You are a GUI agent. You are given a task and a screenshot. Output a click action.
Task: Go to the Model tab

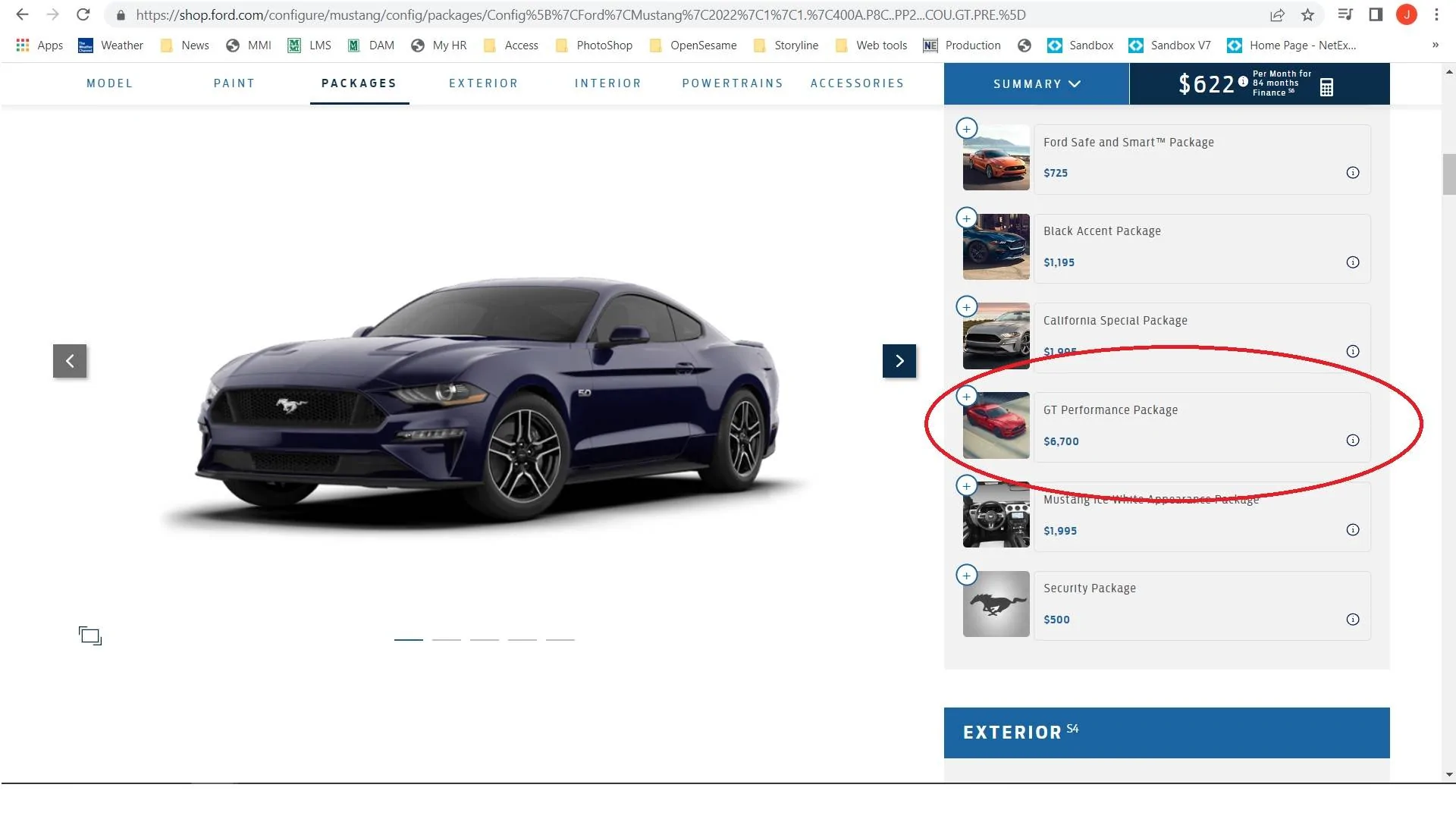[110, 83]
